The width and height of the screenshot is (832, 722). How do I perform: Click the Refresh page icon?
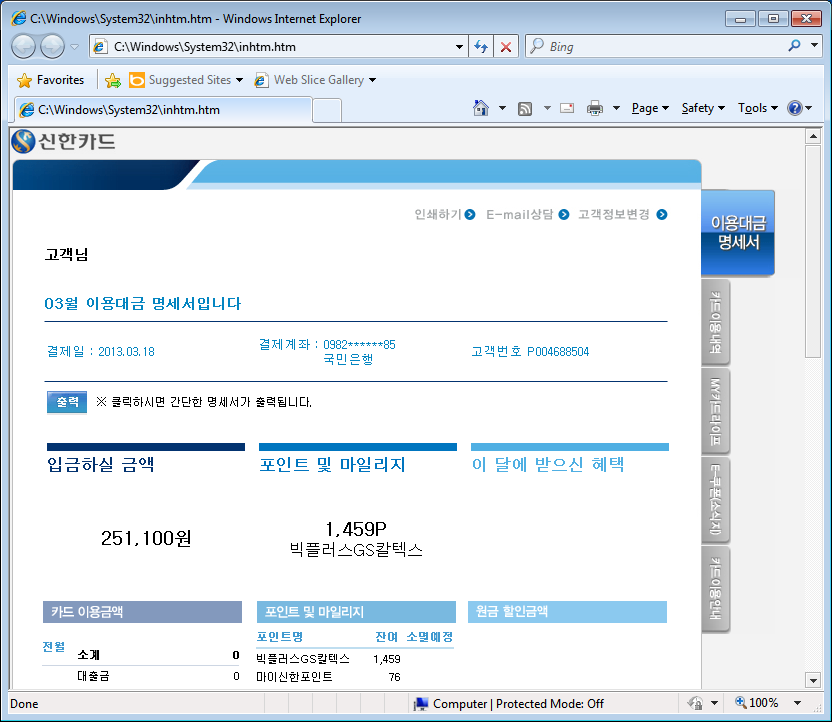(x=482, y=46)
